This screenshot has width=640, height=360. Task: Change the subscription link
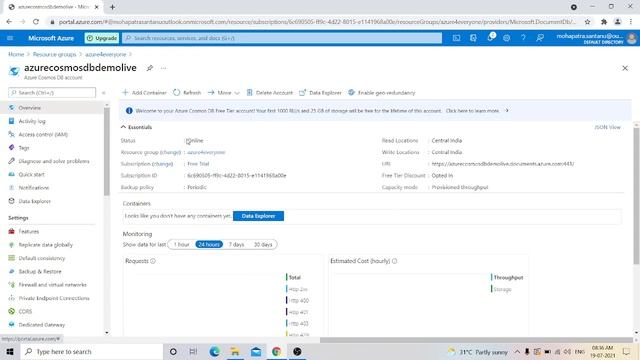[x=162, y=164]
